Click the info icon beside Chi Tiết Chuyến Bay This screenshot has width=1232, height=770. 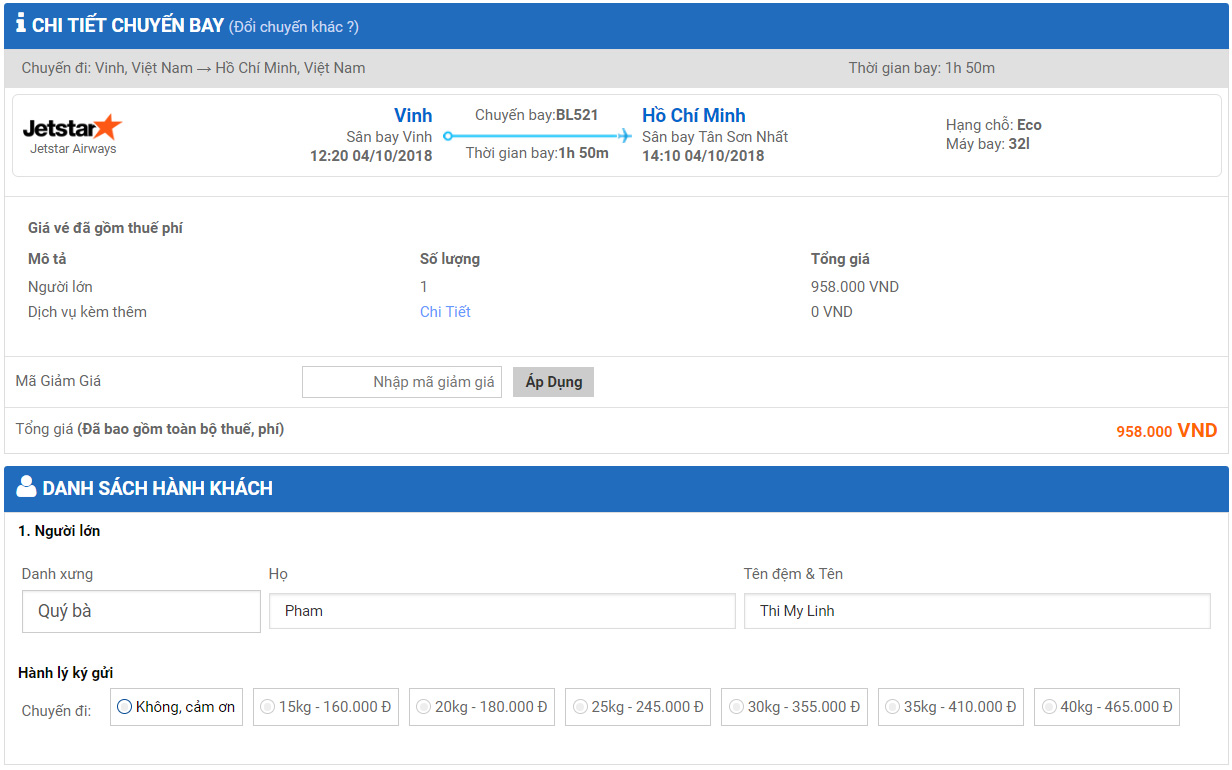coord(21,25)
